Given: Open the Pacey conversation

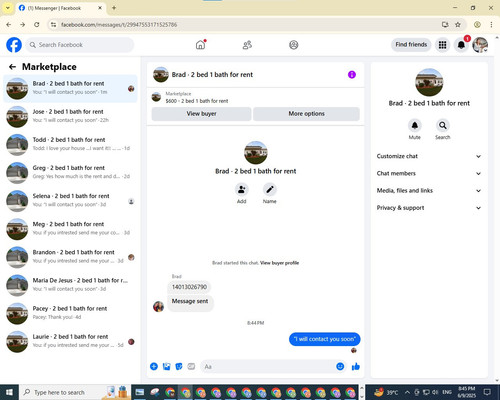Looking at the screenshot, I should tap(70, 313).
